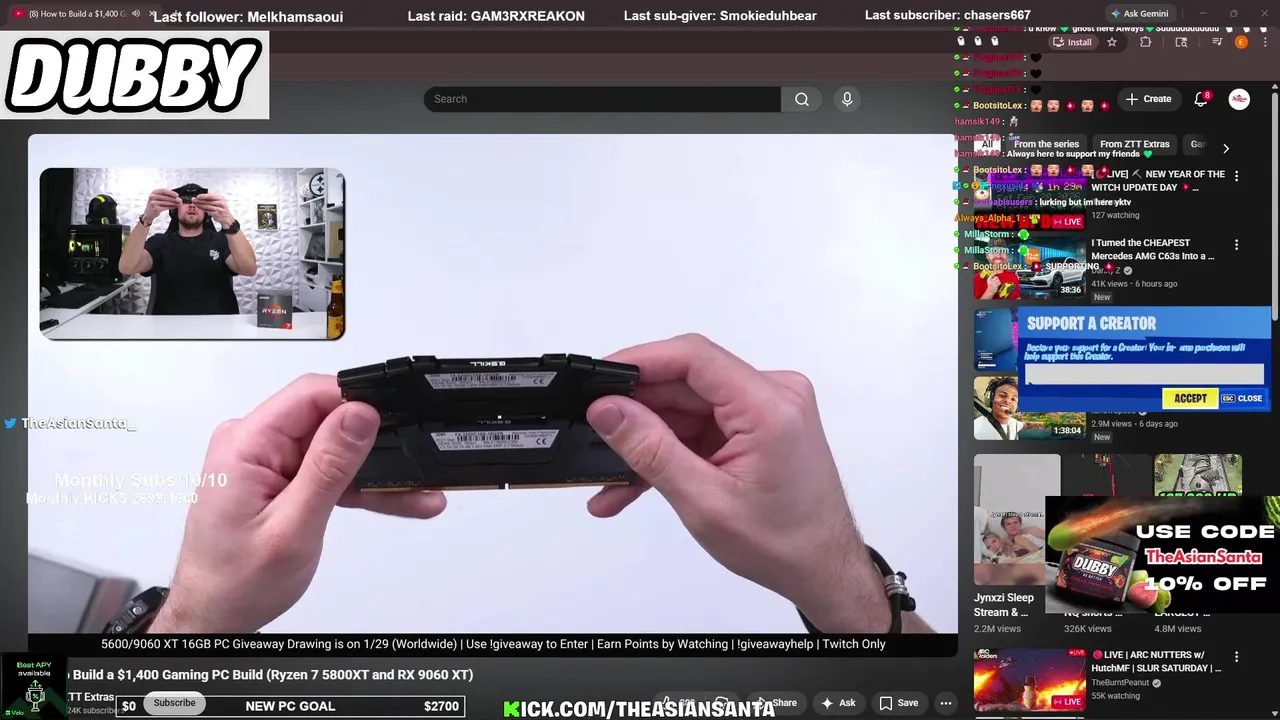This screenshot has width=1280, height=720.
Task: Click the 1:38:04 duration video thumbnail
Action: pos(1030,408)
